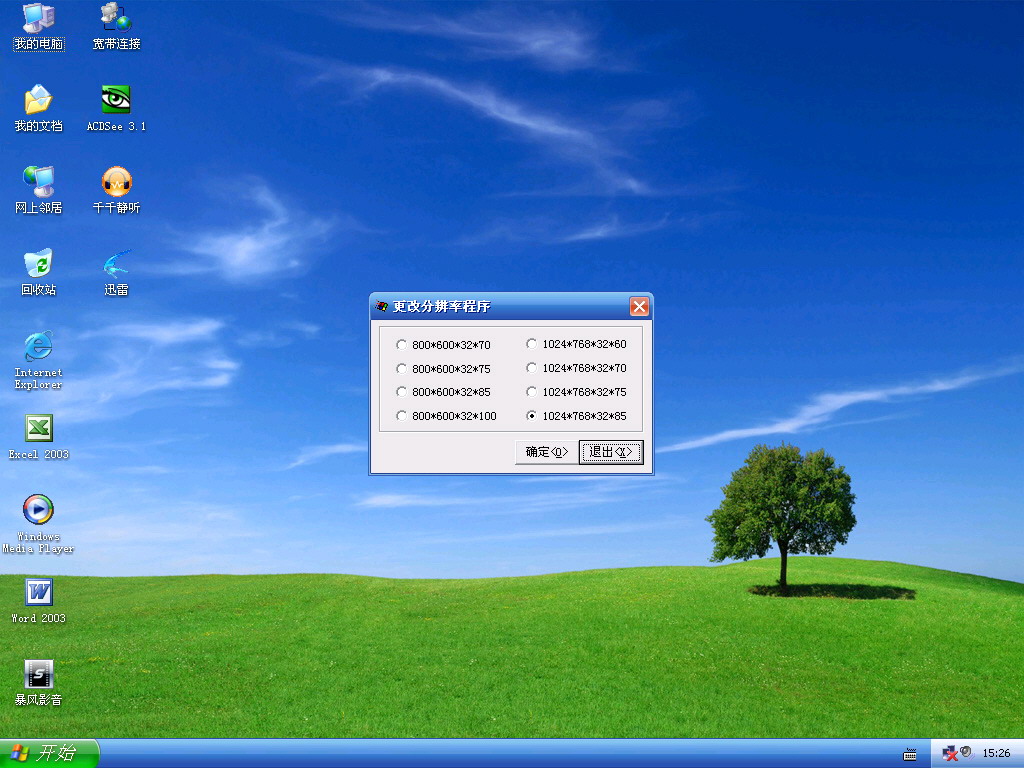Select the Internet Explorer desktop icon

pyautogui.click(x=39, y=360)
